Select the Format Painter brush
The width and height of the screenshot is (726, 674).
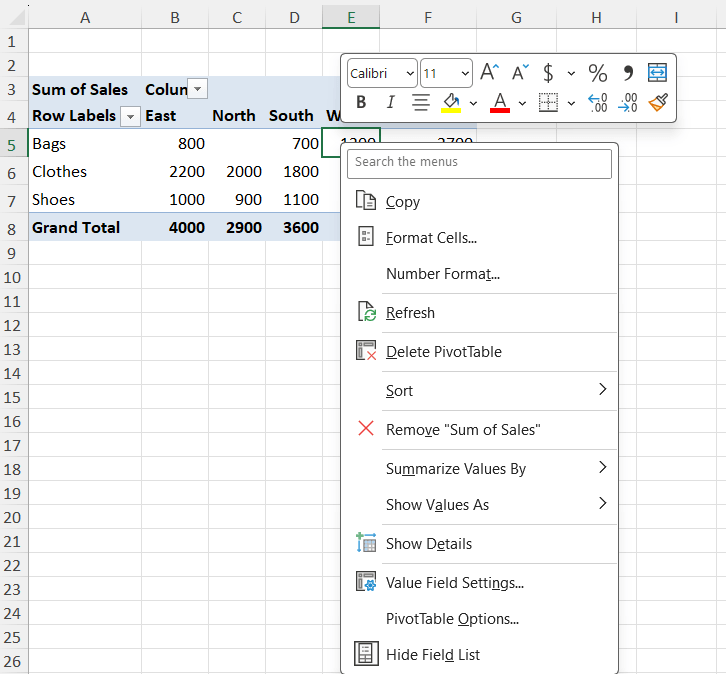coord(657,102)
